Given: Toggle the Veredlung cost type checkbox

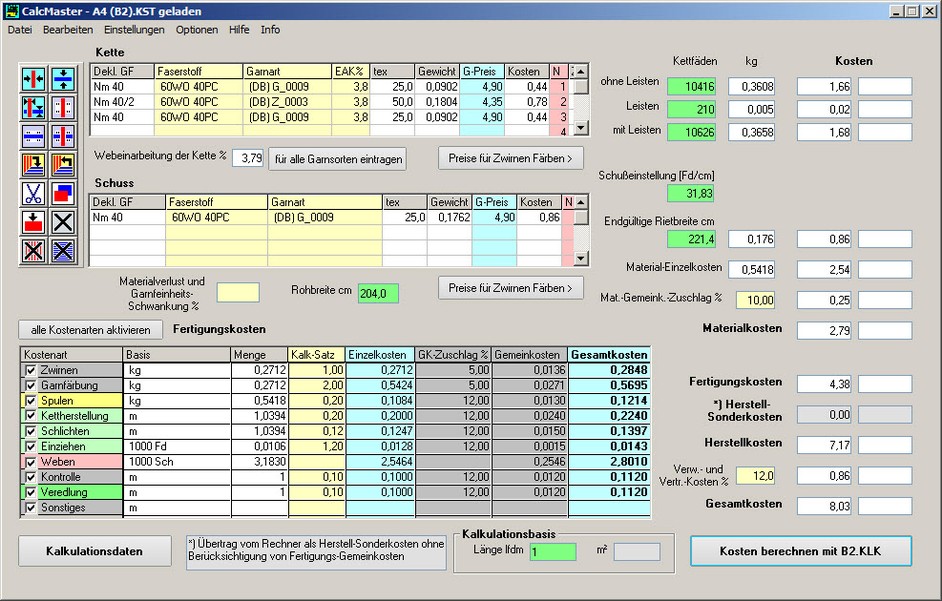Looking at the screenshot, I should point(30,492).
